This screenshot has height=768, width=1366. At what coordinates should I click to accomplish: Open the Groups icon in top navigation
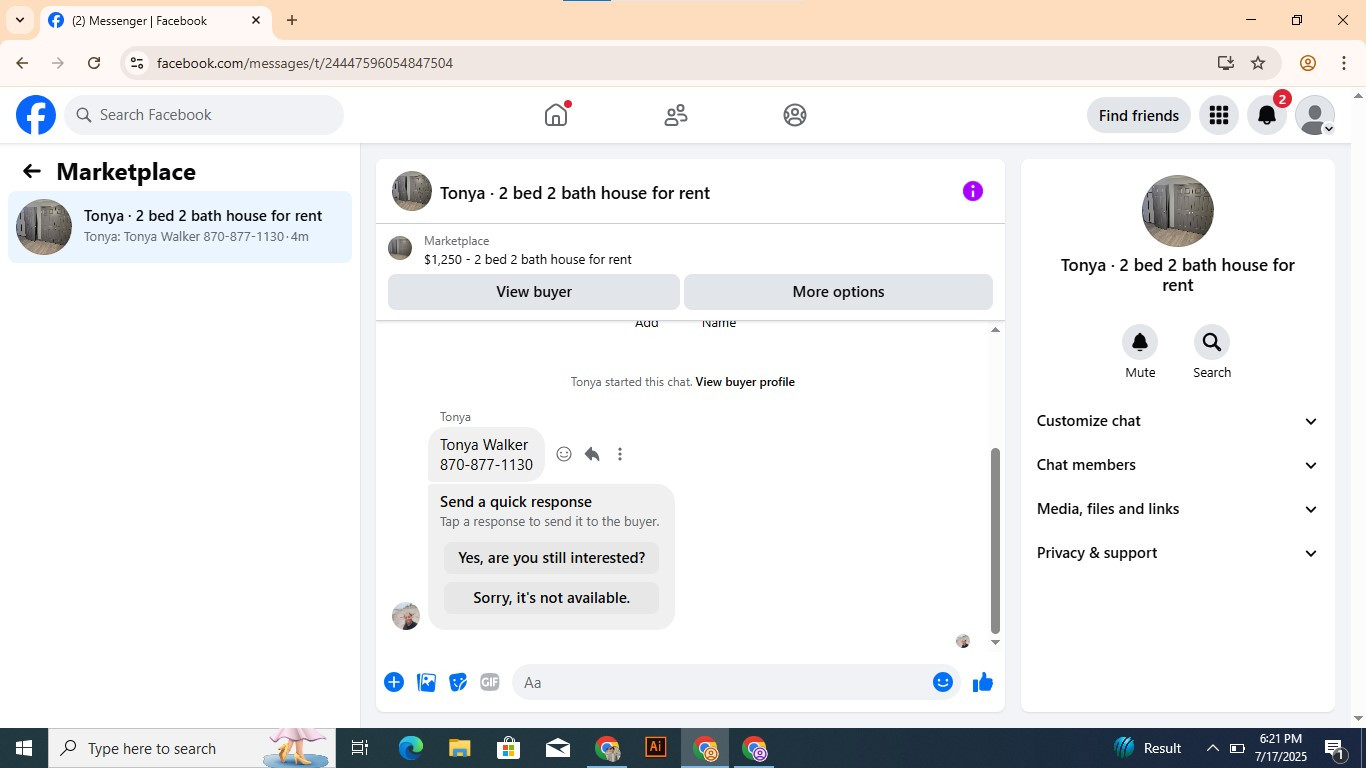point(795,115)
